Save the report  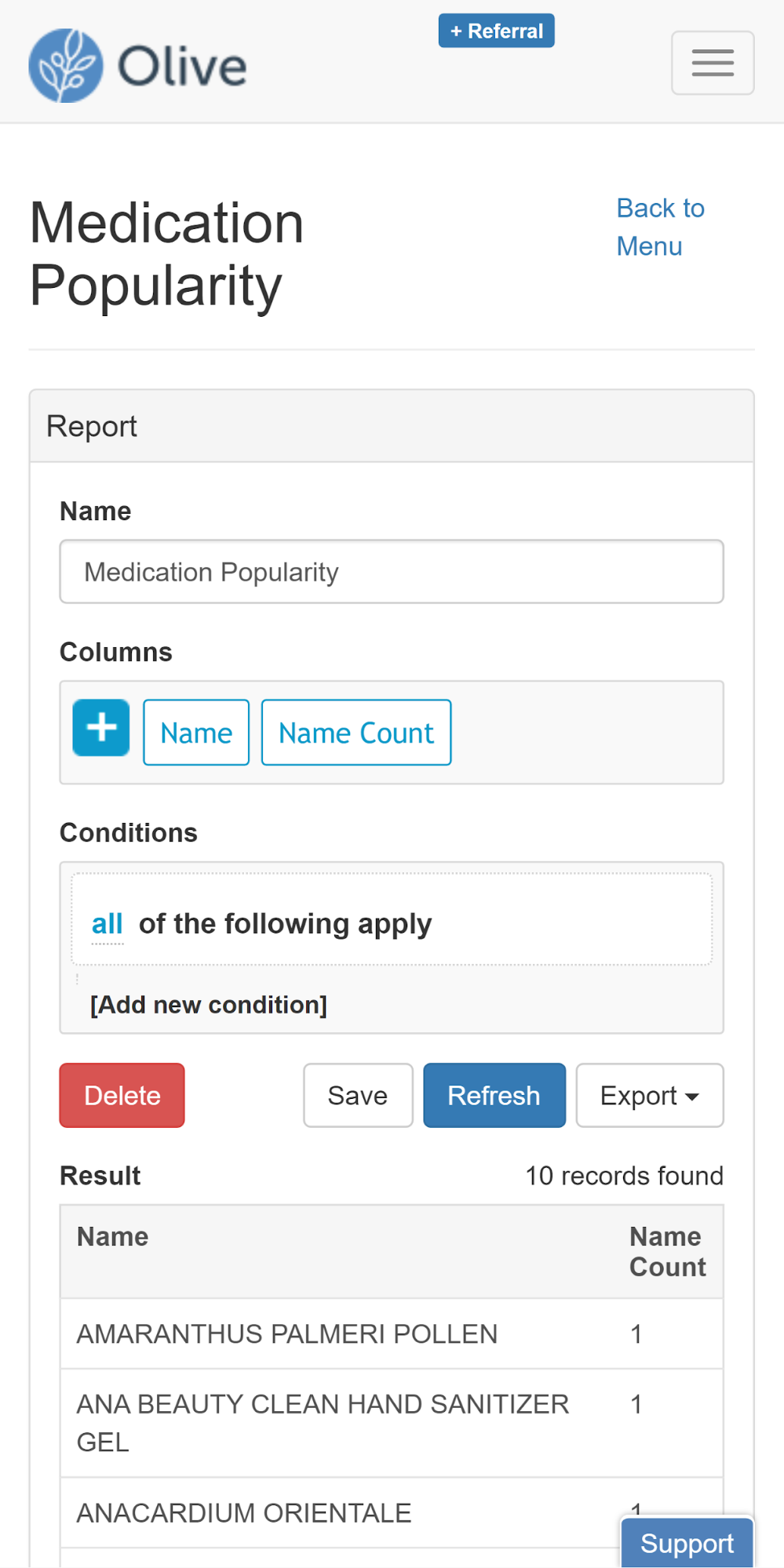pyautogui.click(x=357, y=1096)
